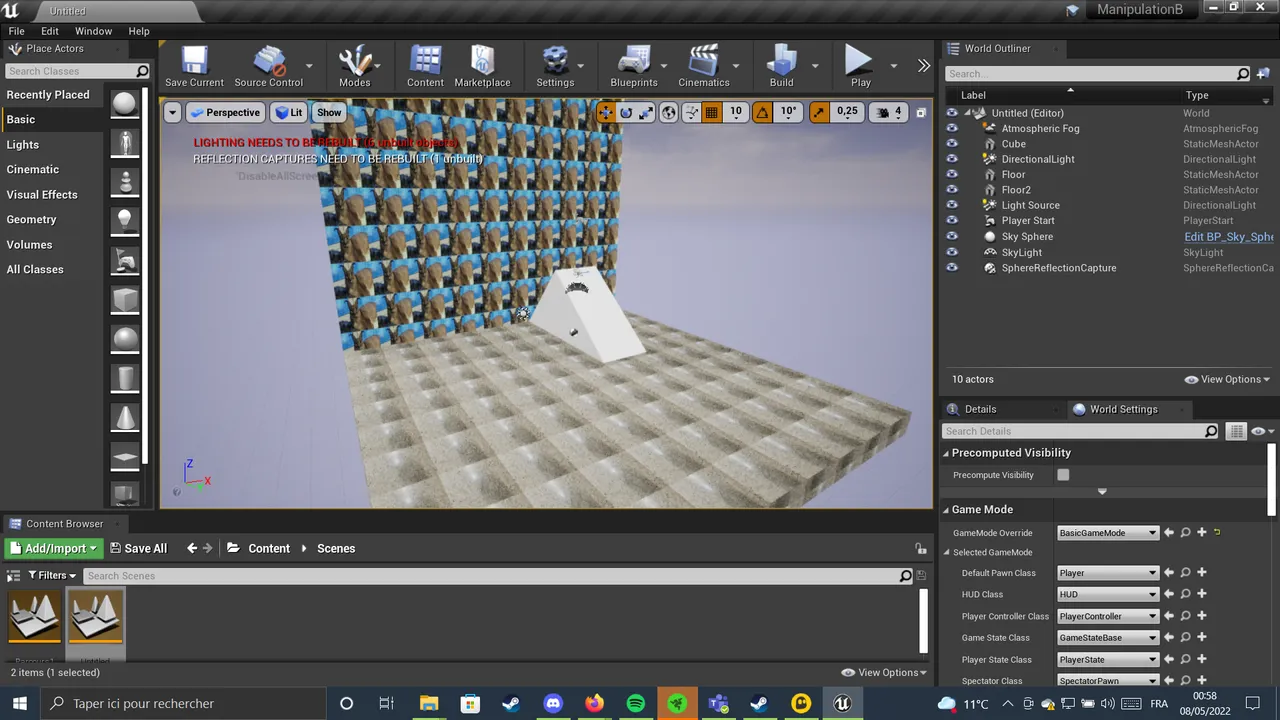Screen dimensions: 1280x720
Task: Browse to HUD Class asset
Action: [x=1185, y=595]
